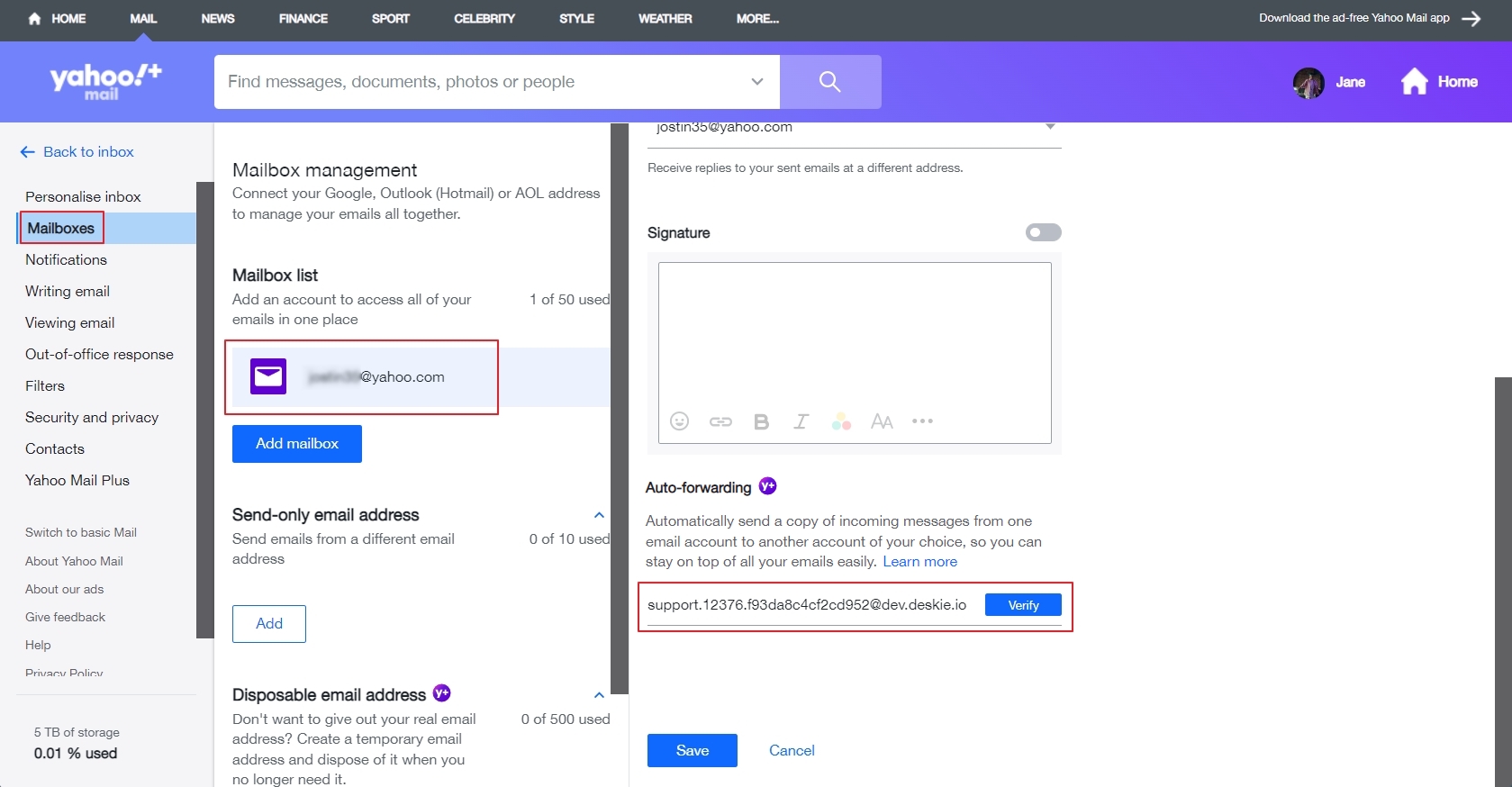Select Viewing email settings
Viewport: 1512px width, 787px height.
[x=69, y=322]
